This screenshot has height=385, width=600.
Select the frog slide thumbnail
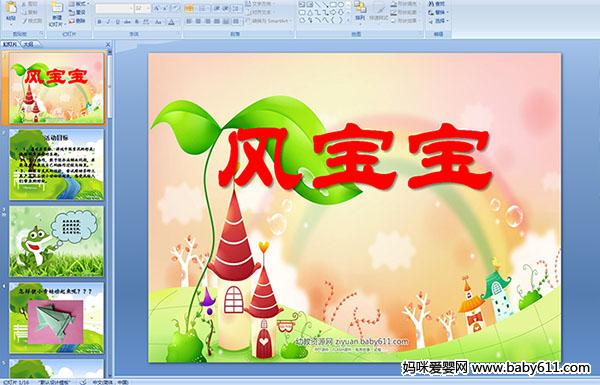[x=56, y=241]
